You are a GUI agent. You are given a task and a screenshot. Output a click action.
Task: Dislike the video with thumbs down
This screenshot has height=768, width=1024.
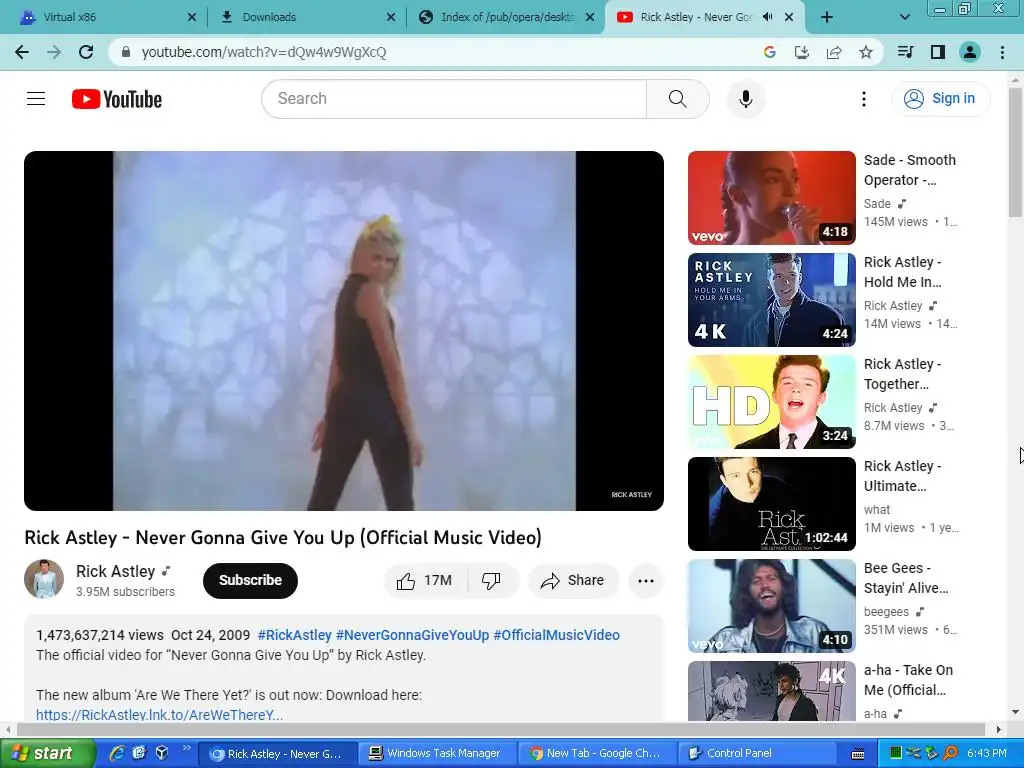tap(492, 581)
